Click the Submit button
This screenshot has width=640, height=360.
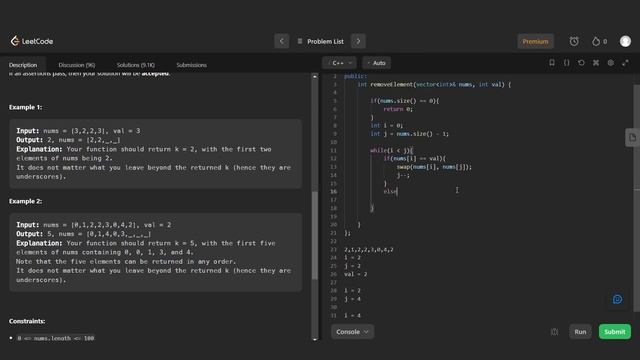click(615, 332)
